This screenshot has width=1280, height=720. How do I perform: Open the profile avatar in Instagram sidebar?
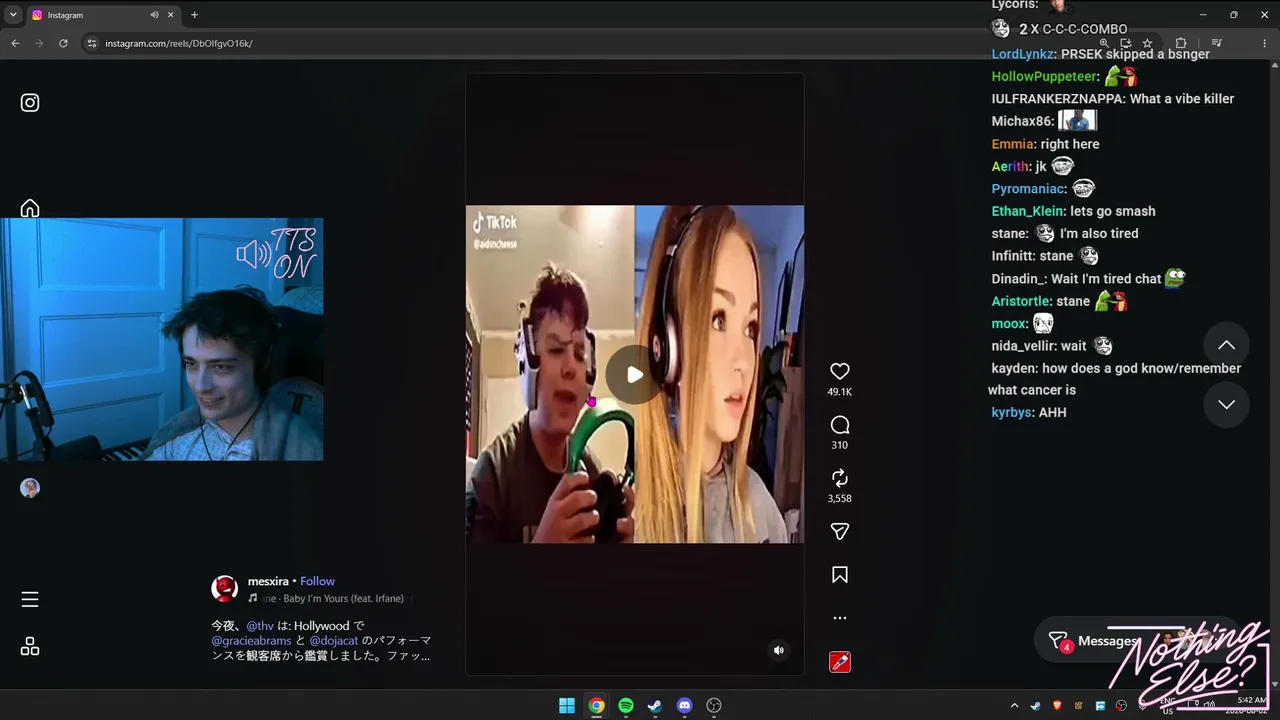30,488
